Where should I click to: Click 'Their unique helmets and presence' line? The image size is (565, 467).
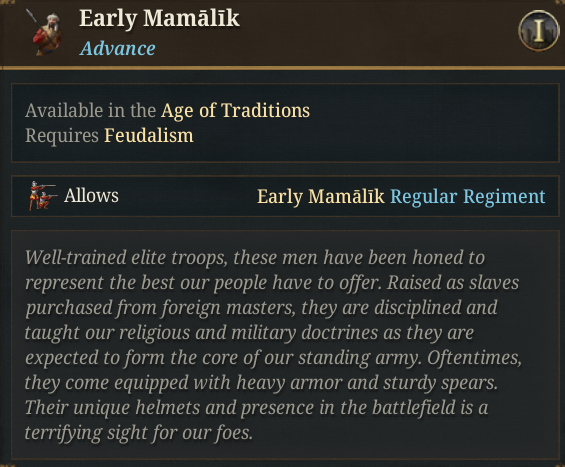[257, 408]
